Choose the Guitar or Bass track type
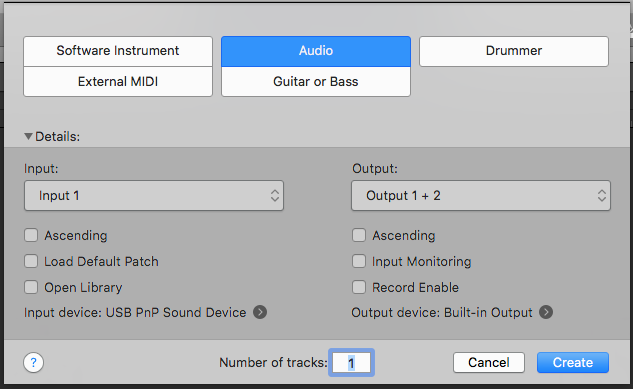Screen dimensions: 633x389 point(316,82)
